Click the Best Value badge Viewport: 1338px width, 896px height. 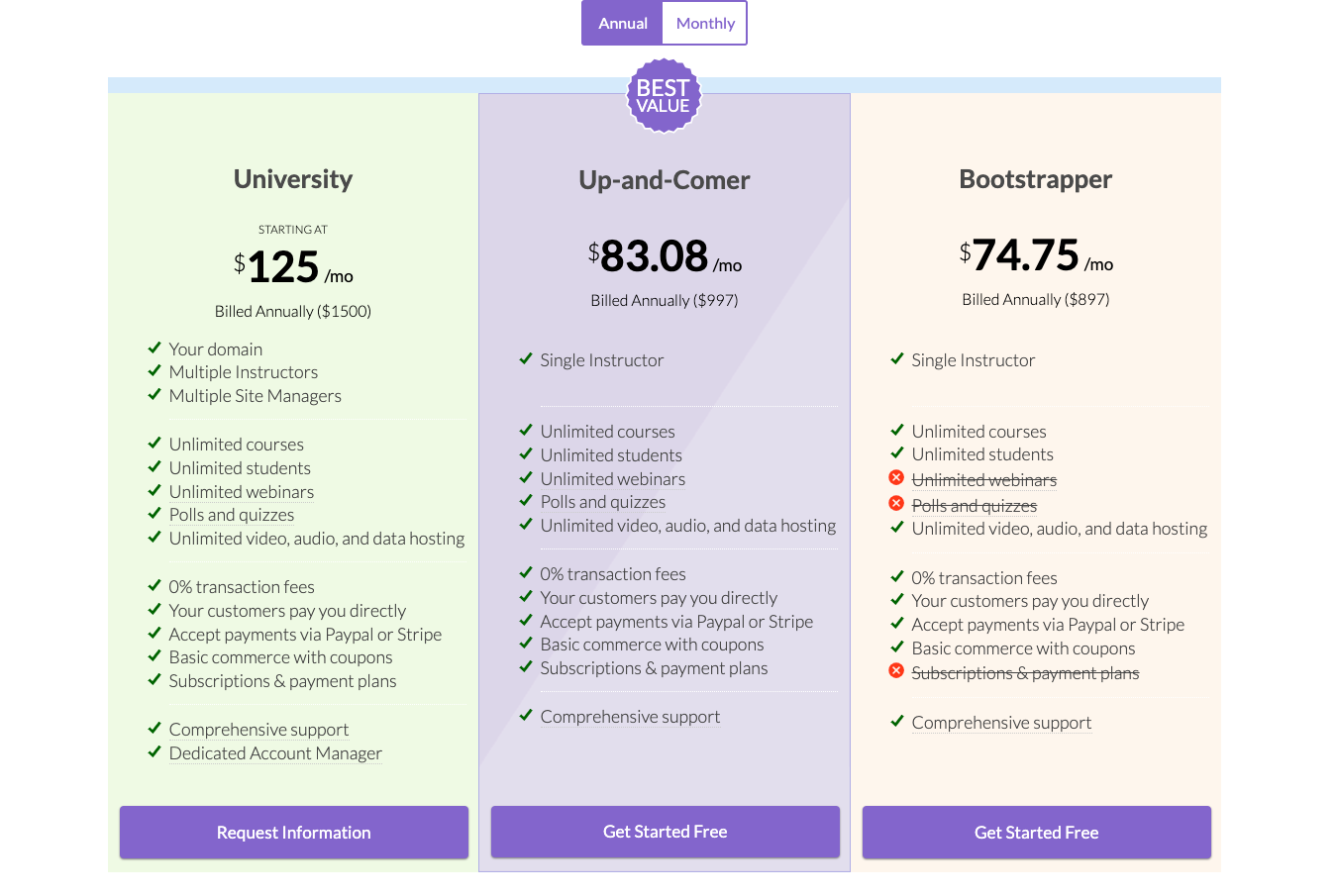(664, 96)
